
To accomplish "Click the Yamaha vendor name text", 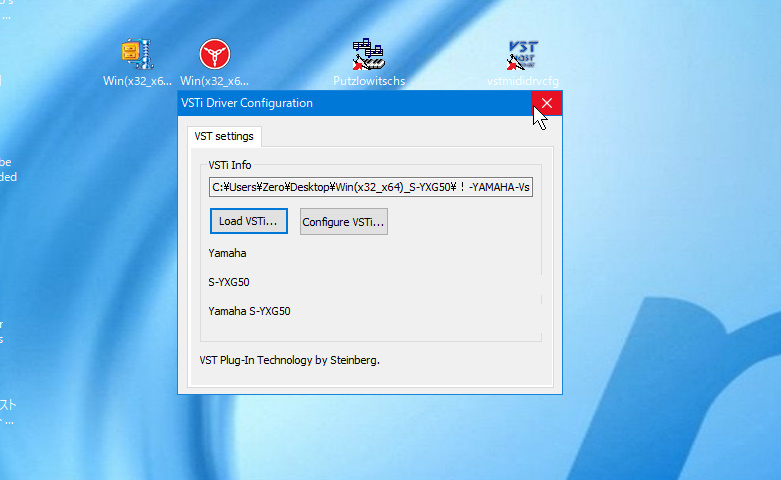I will pyautogui.click(x=227, y=253).
